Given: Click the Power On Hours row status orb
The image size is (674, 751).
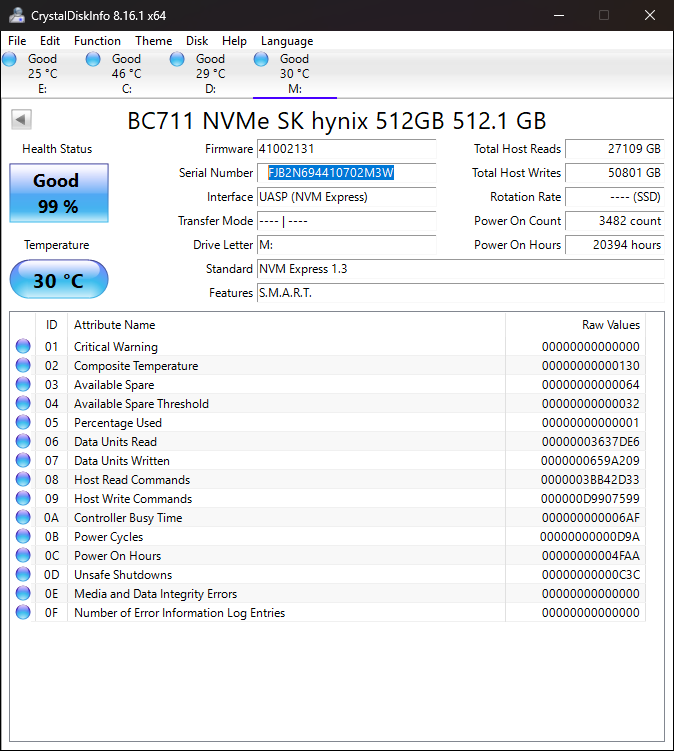Looking at the screenshot, I should point(23,555).
